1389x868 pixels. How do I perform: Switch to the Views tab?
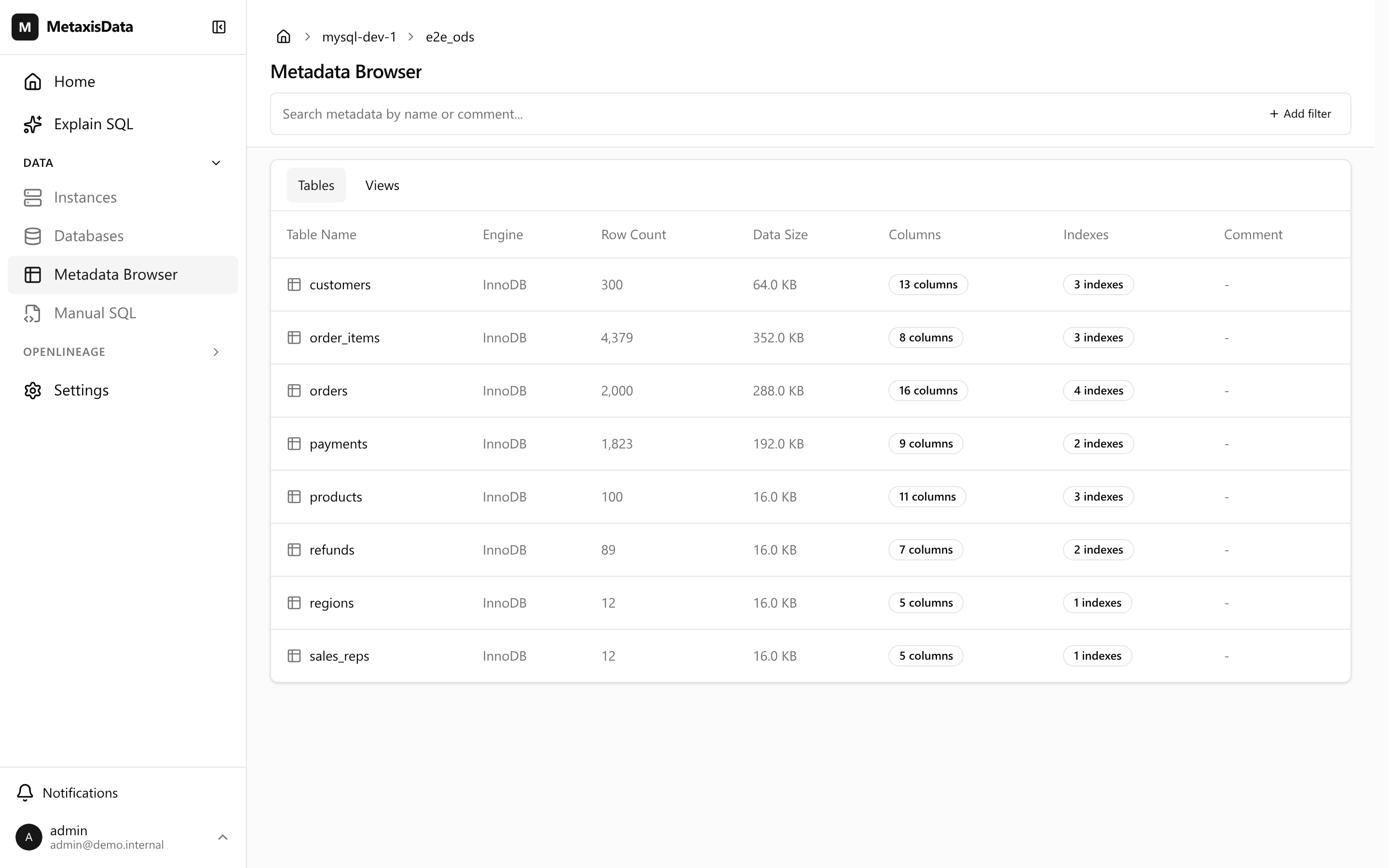(382, 186)
